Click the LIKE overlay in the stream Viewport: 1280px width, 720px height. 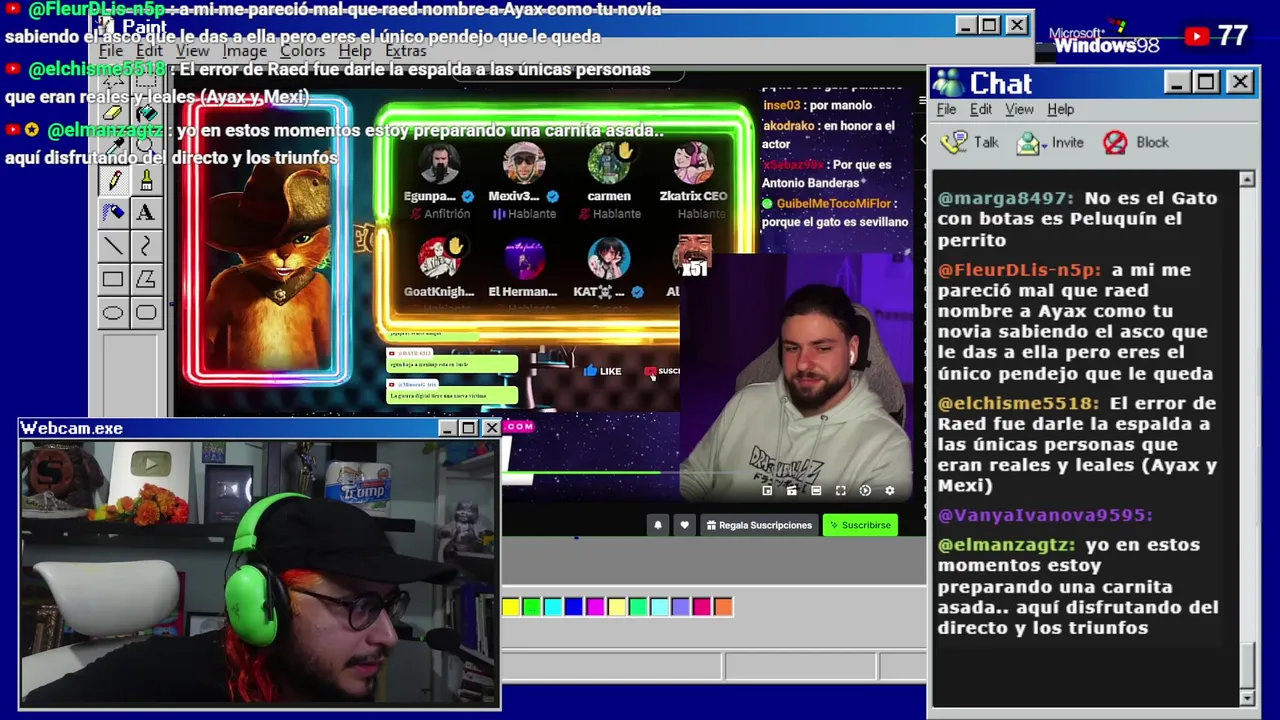coord(602,371)
